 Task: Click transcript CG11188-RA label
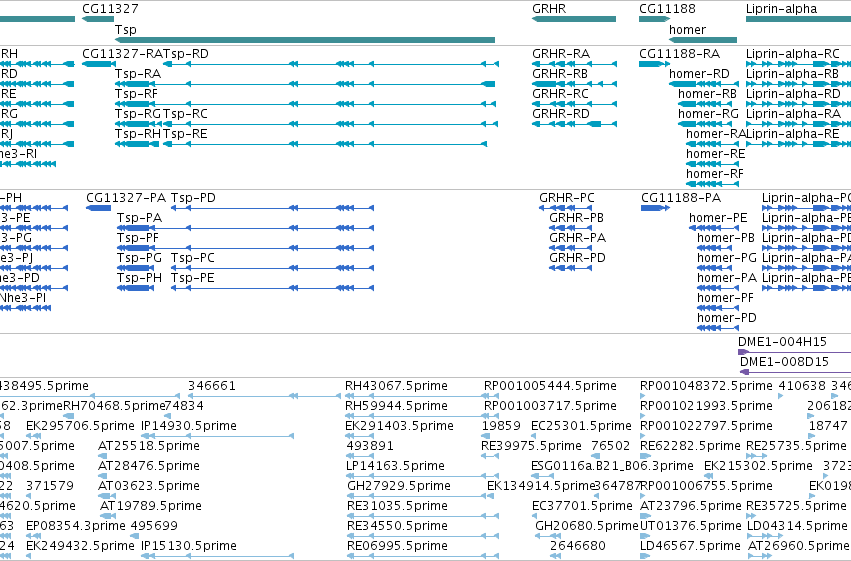tap(679, 54)
